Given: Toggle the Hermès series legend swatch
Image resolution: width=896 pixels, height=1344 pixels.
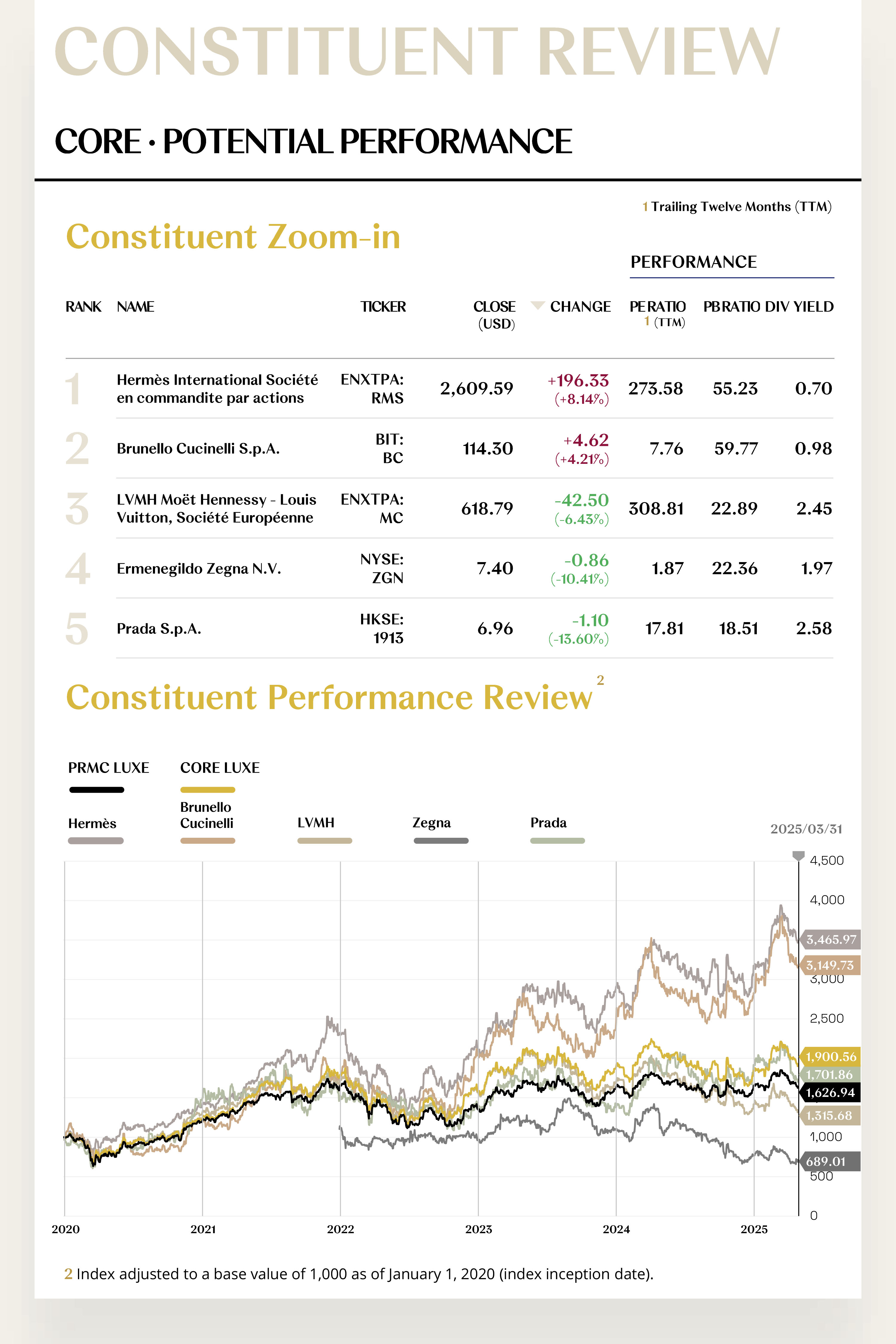Looking at the screenshot, I should 96,840.
